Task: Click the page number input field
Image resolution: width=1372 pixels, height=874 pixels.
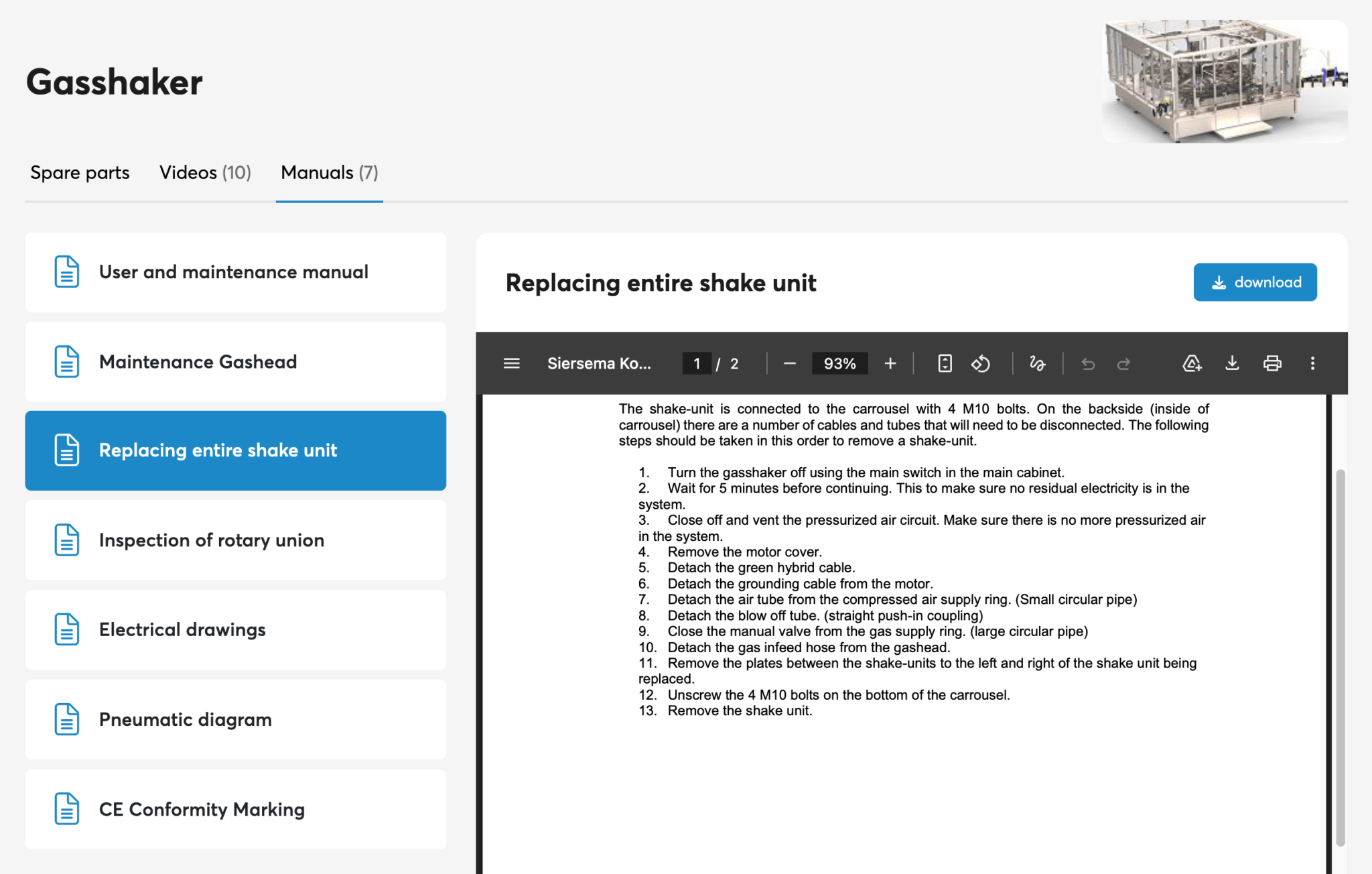Action: [x=697, y=363]
